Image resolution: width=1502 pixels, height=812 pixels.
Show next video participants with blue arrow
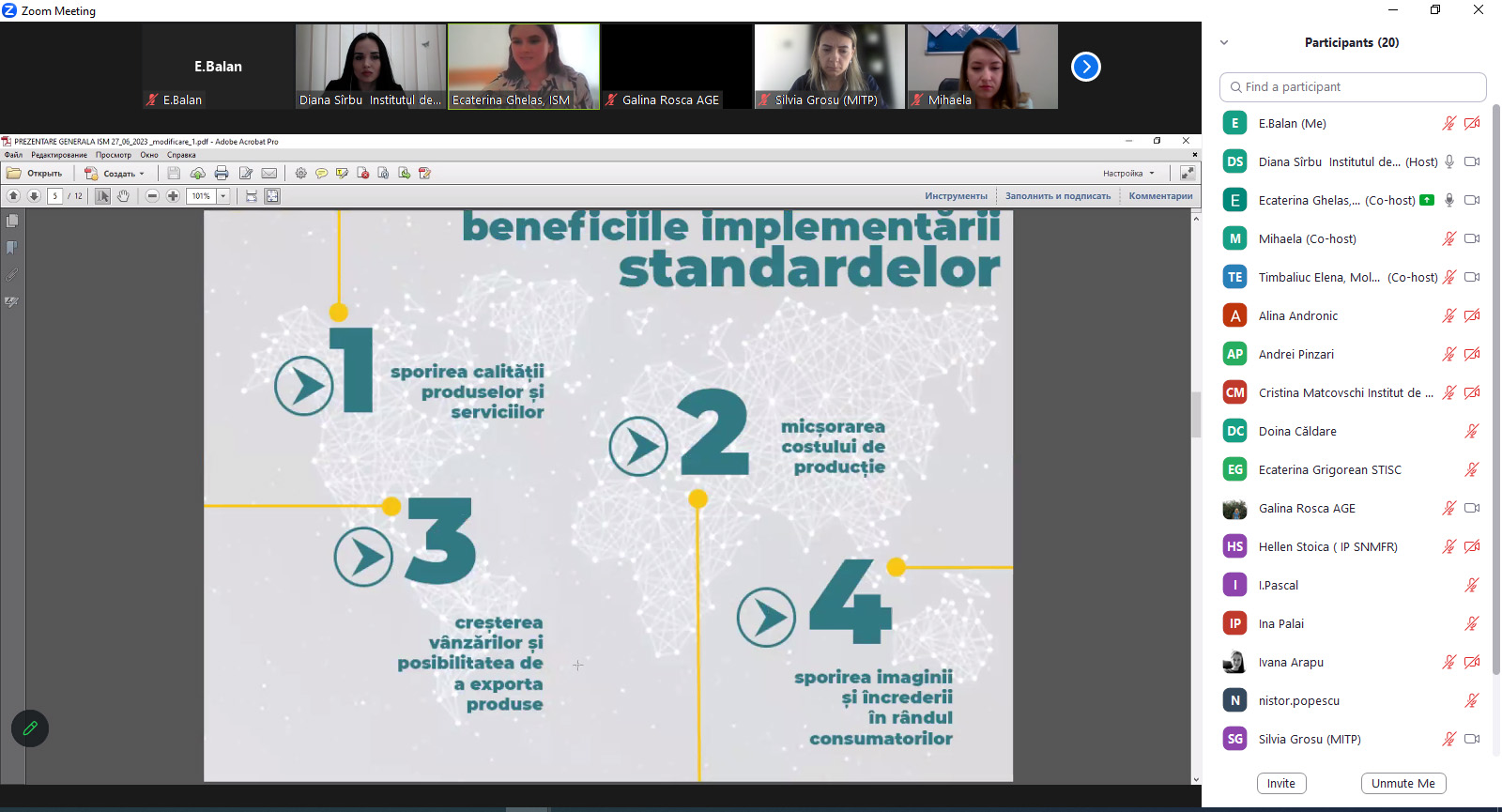point(1086,67)
